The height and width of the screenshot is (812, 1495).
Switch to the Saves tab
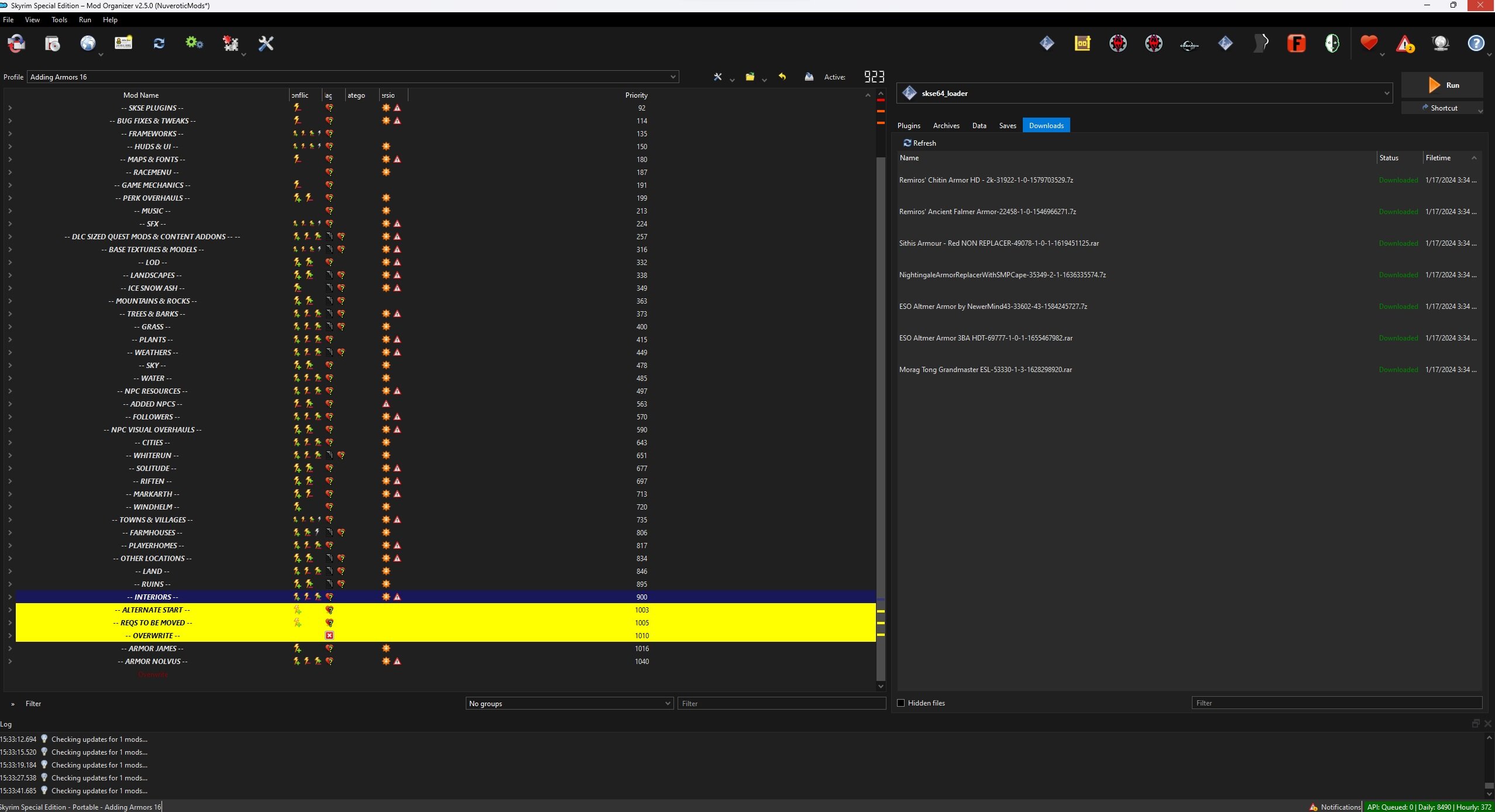click(1008, 125)
